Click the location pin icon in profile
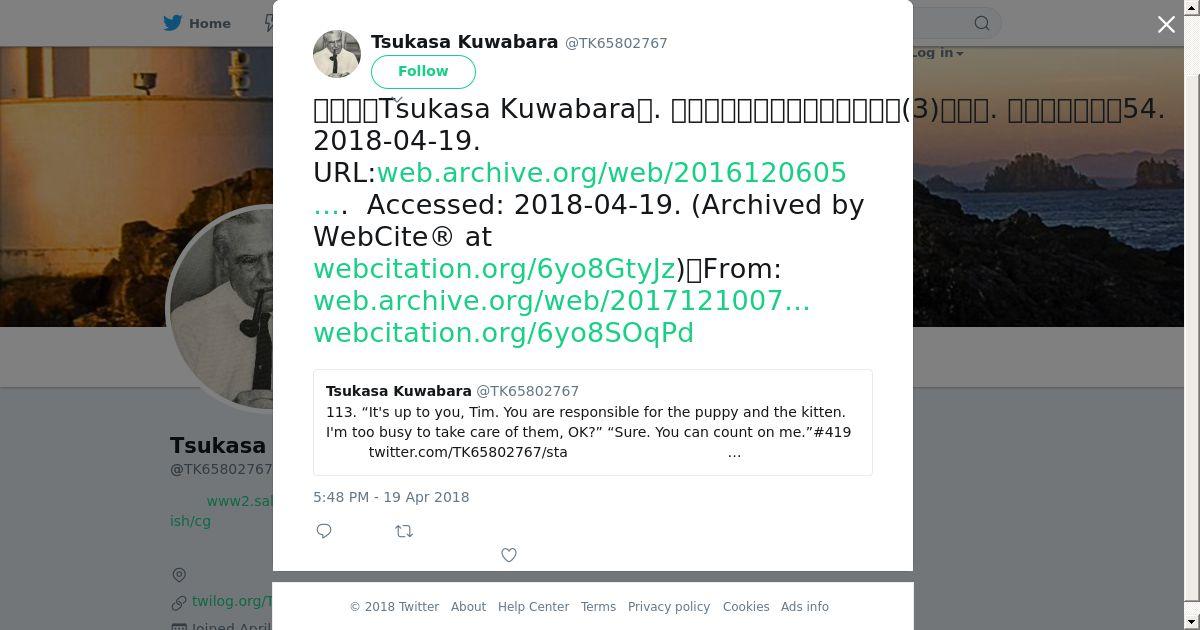 179,574
